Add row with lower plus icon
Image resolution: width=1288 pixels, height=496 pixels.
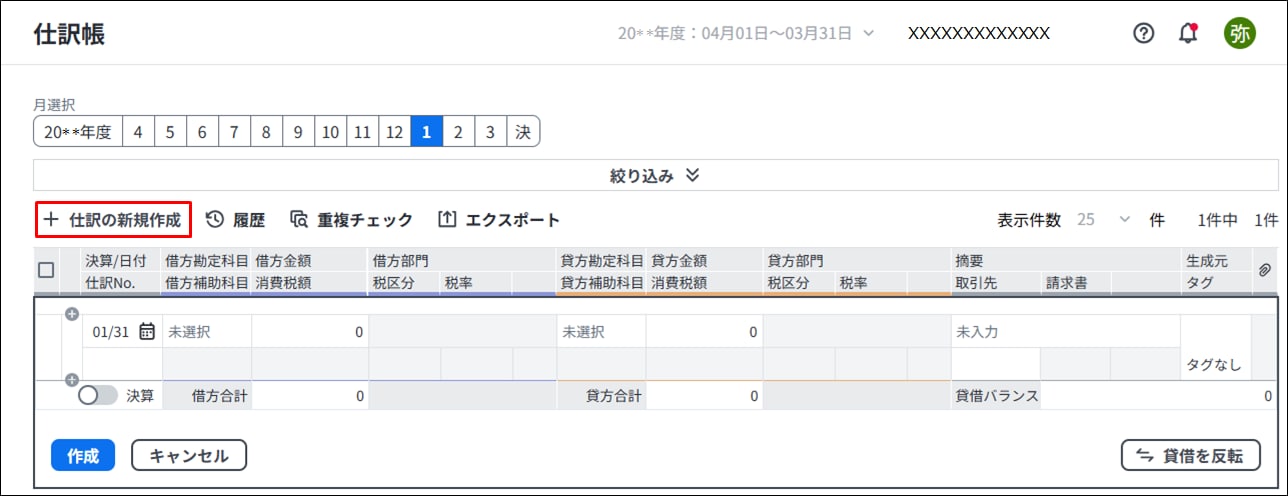[71, 380]
